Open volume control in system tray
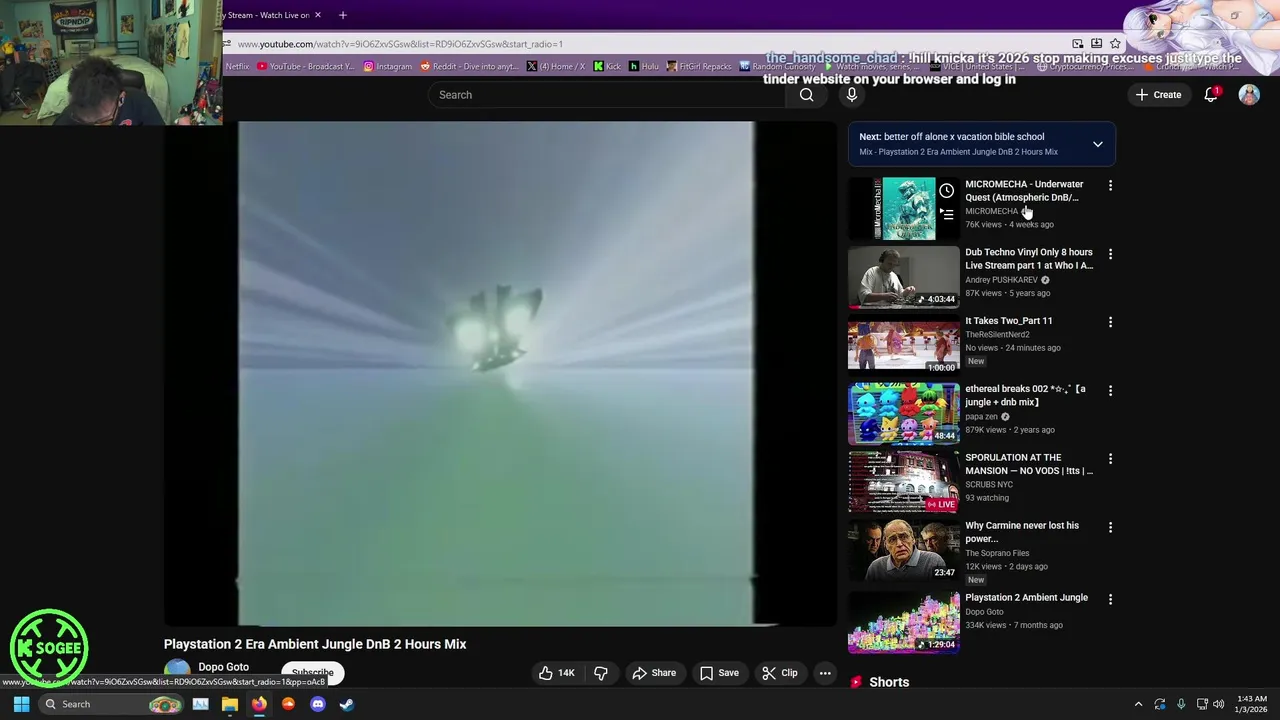 point(1218,704)
